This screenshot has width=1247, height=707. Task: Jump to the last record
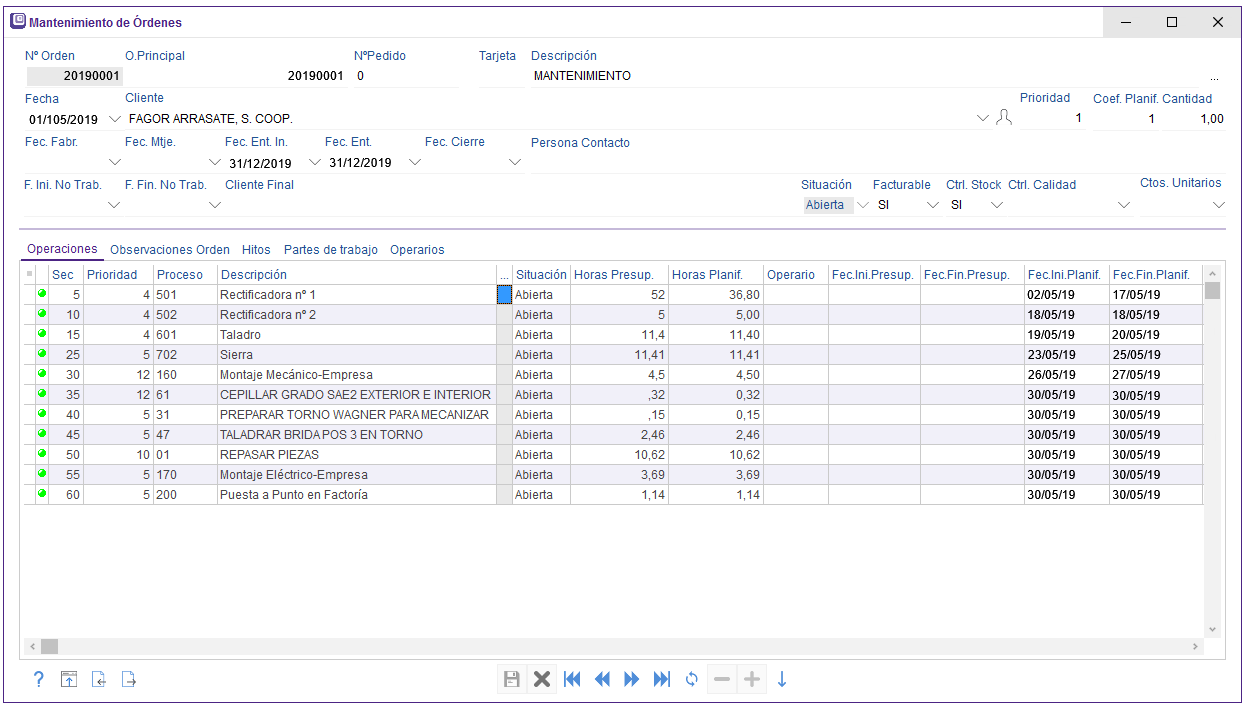click(x=662, y=680)
